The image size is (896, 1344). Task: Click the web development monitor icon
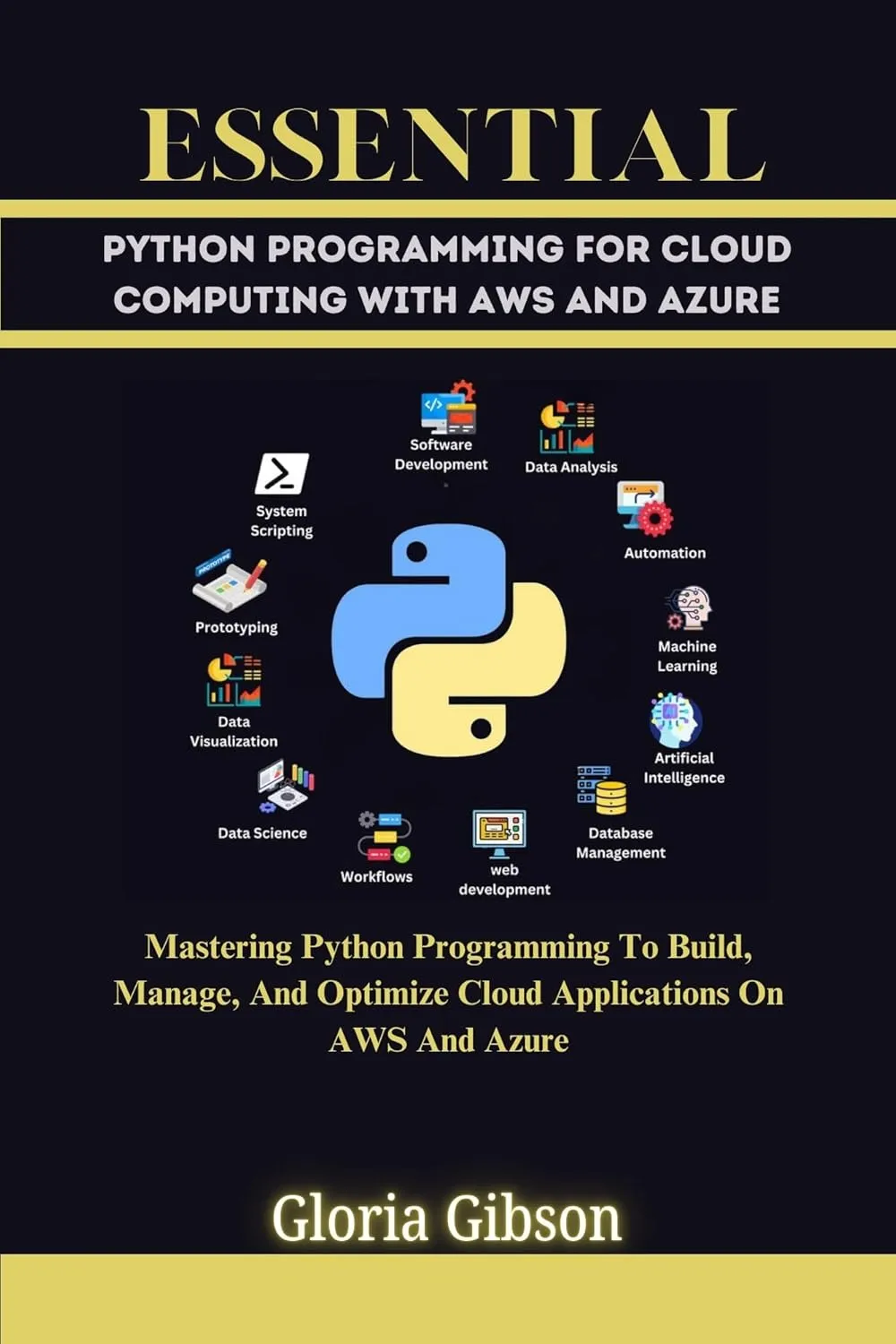click(500, 834)
